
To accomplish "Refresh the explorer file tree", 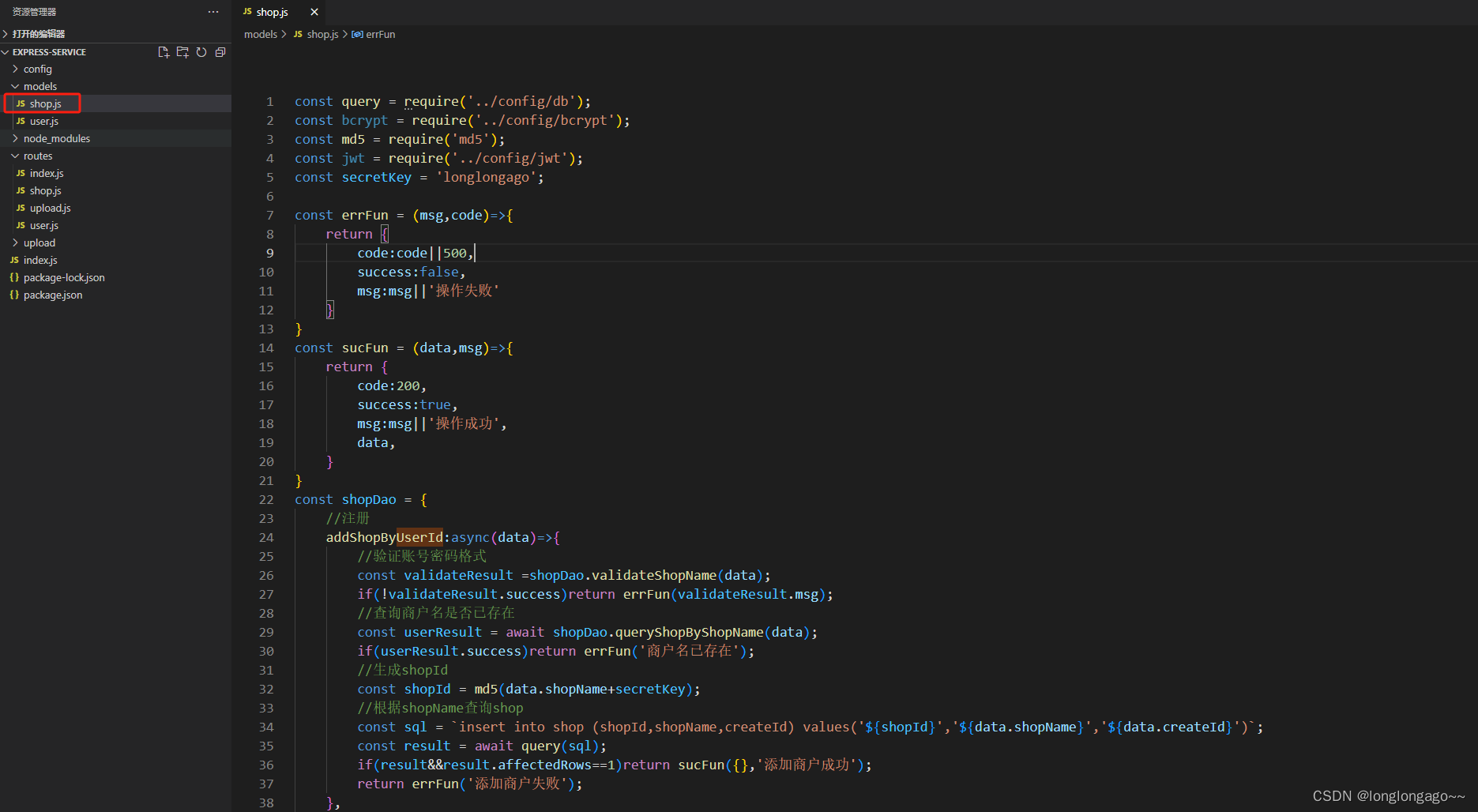I will point(201,52).
